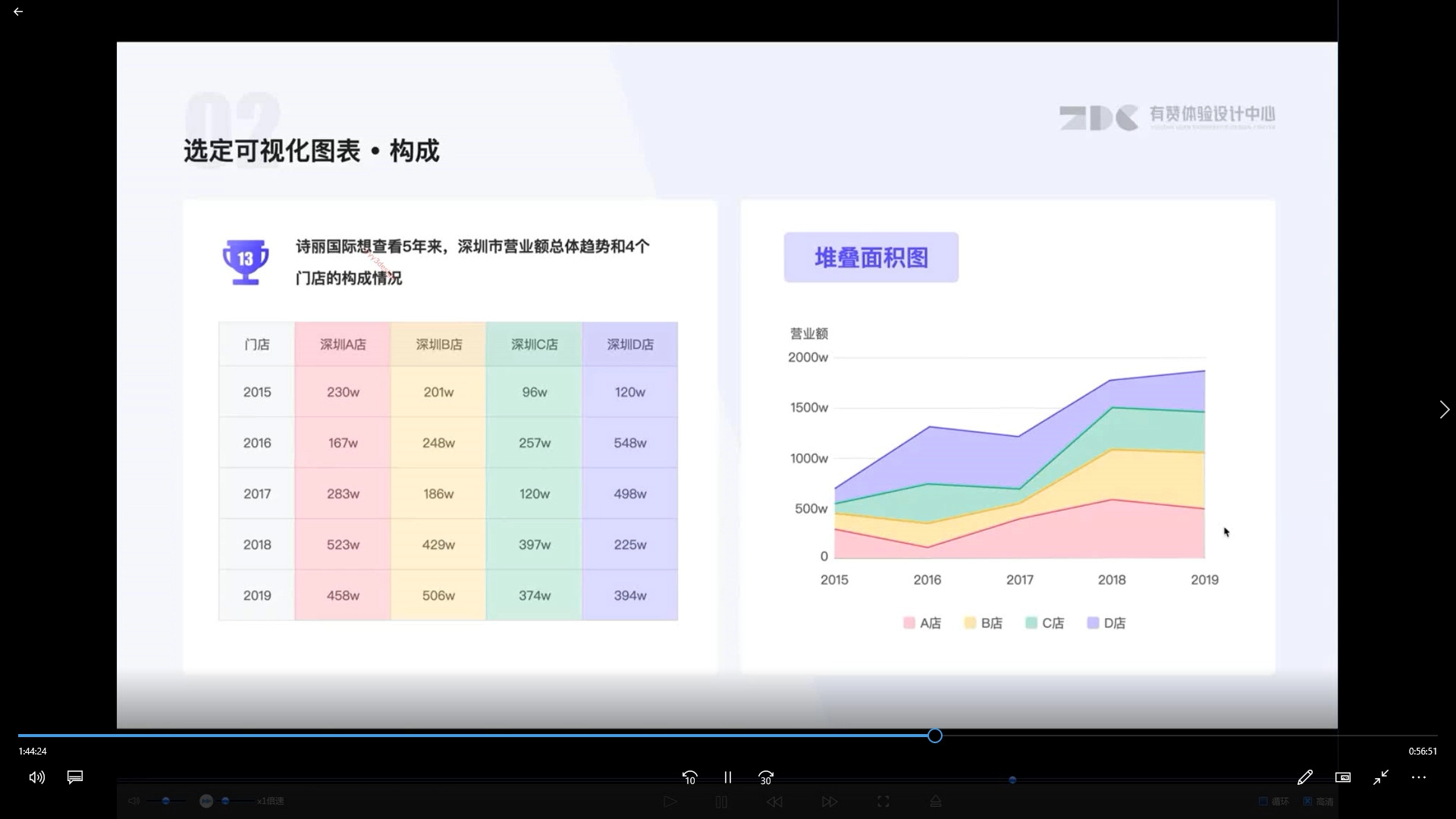Image resolution: width=1456 pixels, height=819 pixels.
Task: Open the subtitles and captions icon
Action: [x=75, y=777]
